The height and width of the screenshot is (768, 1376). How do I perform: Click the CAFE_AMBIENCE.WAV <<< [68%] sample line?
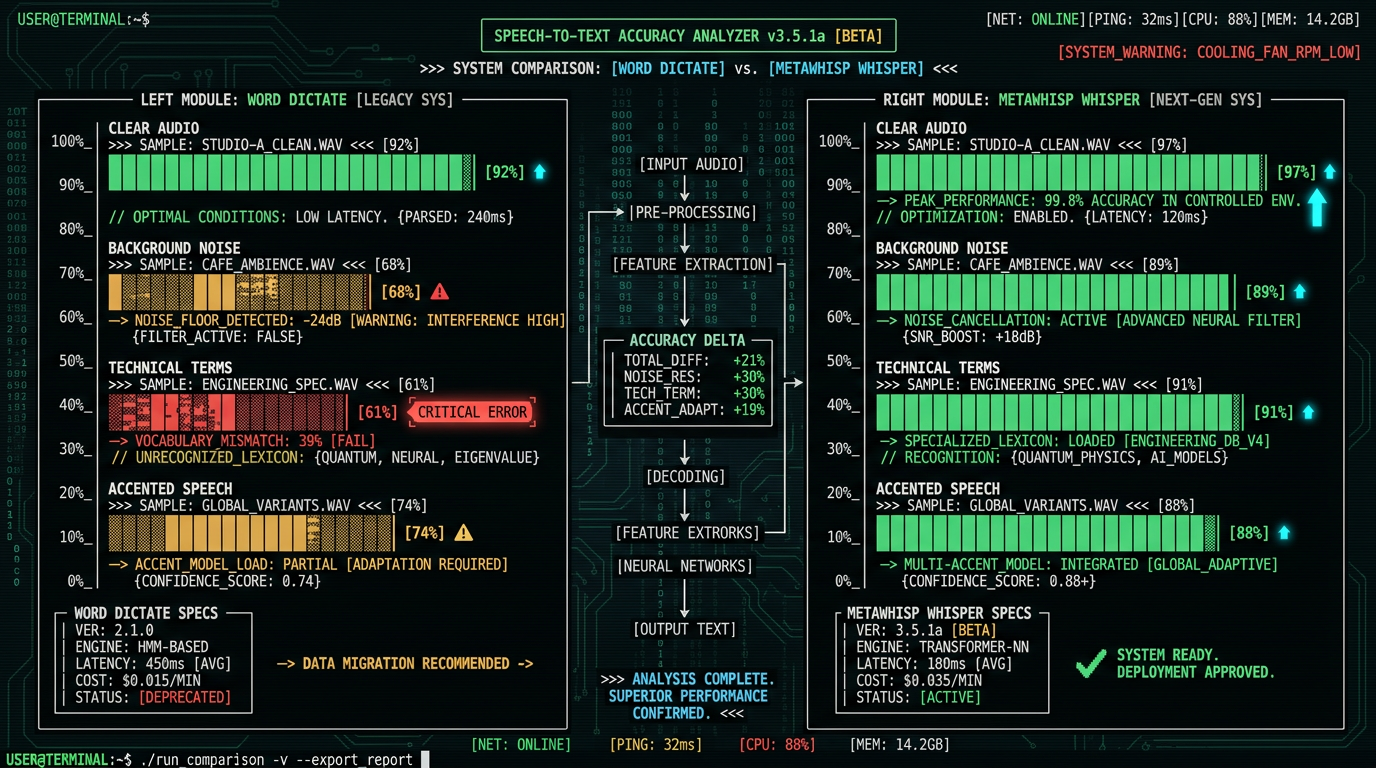pyautogui.click(x=260, y=264)
